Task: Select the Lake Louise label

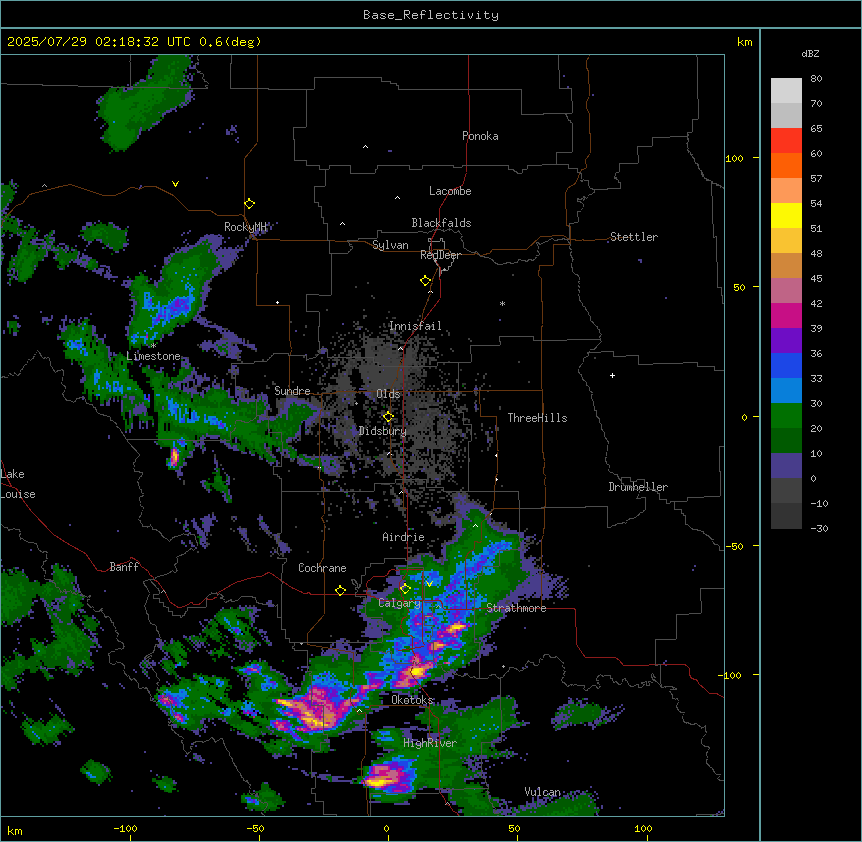Action: [18, 484]
